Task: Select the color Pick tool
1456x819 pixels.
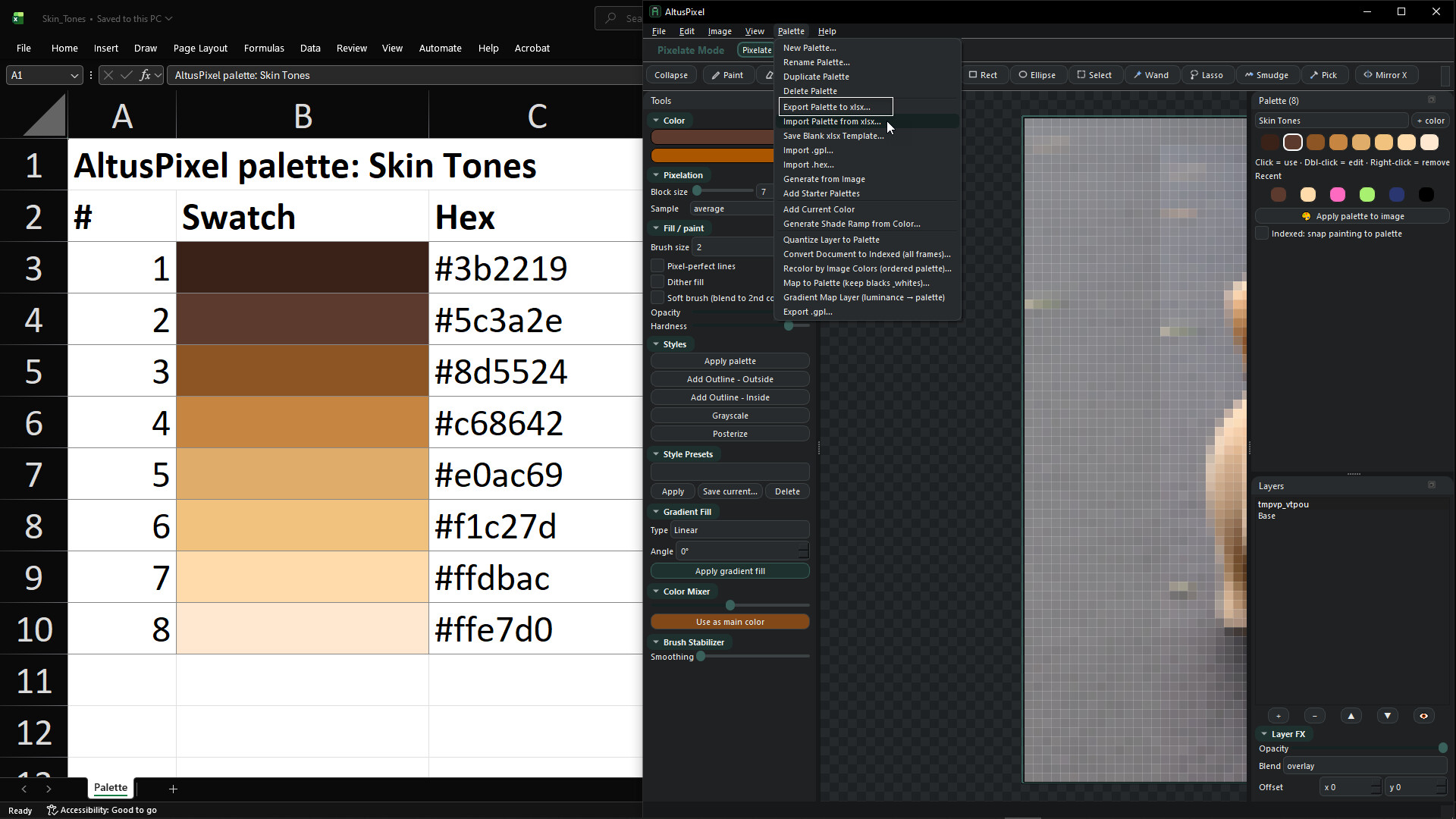Action: point(1323,75)
